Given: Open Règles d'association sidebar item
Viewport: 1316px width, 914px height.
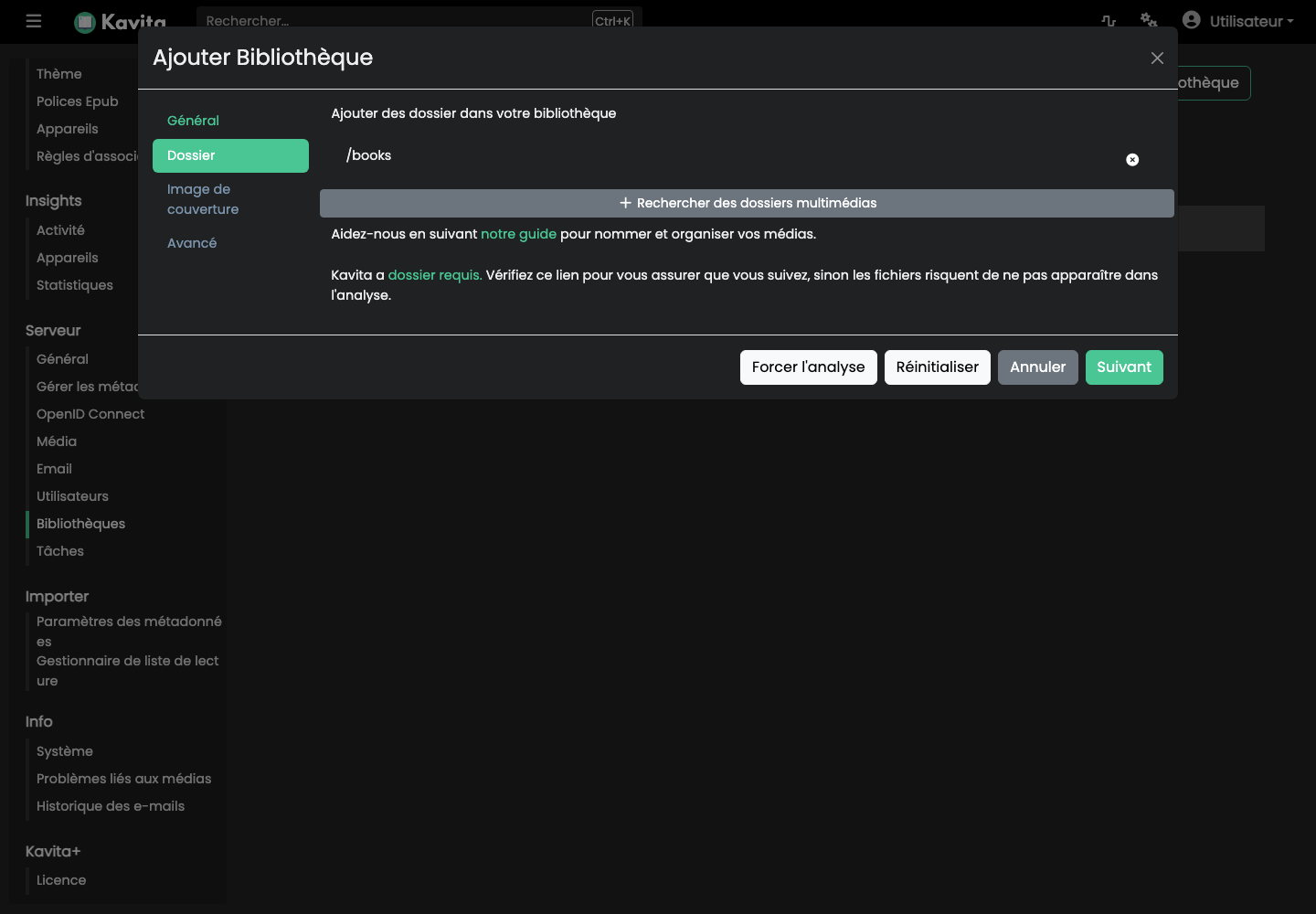Looking at the screenshot, I should tap(87, 156).
